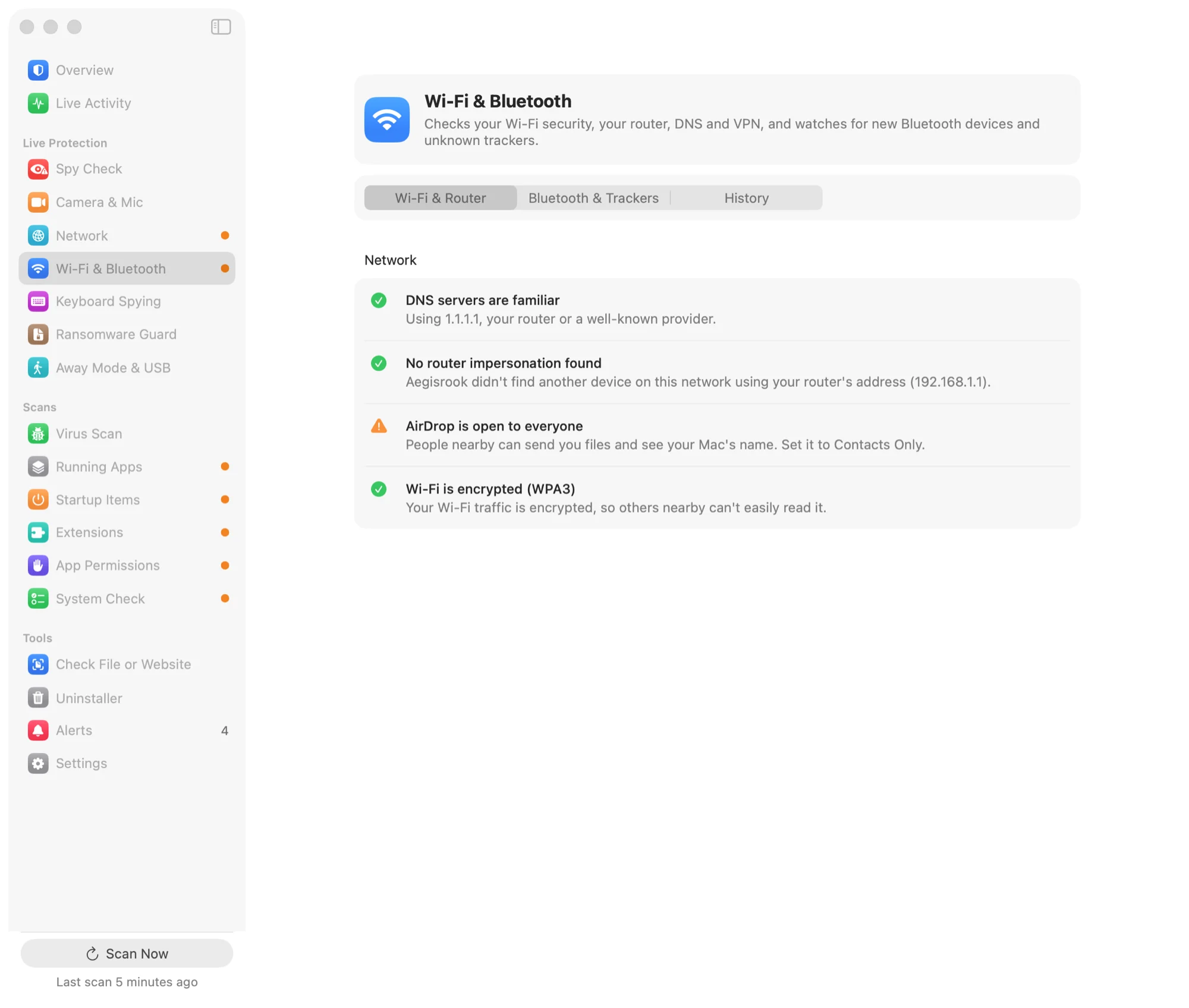
Task: Select Keyboard Spying icon
Action: coord(38,301)
